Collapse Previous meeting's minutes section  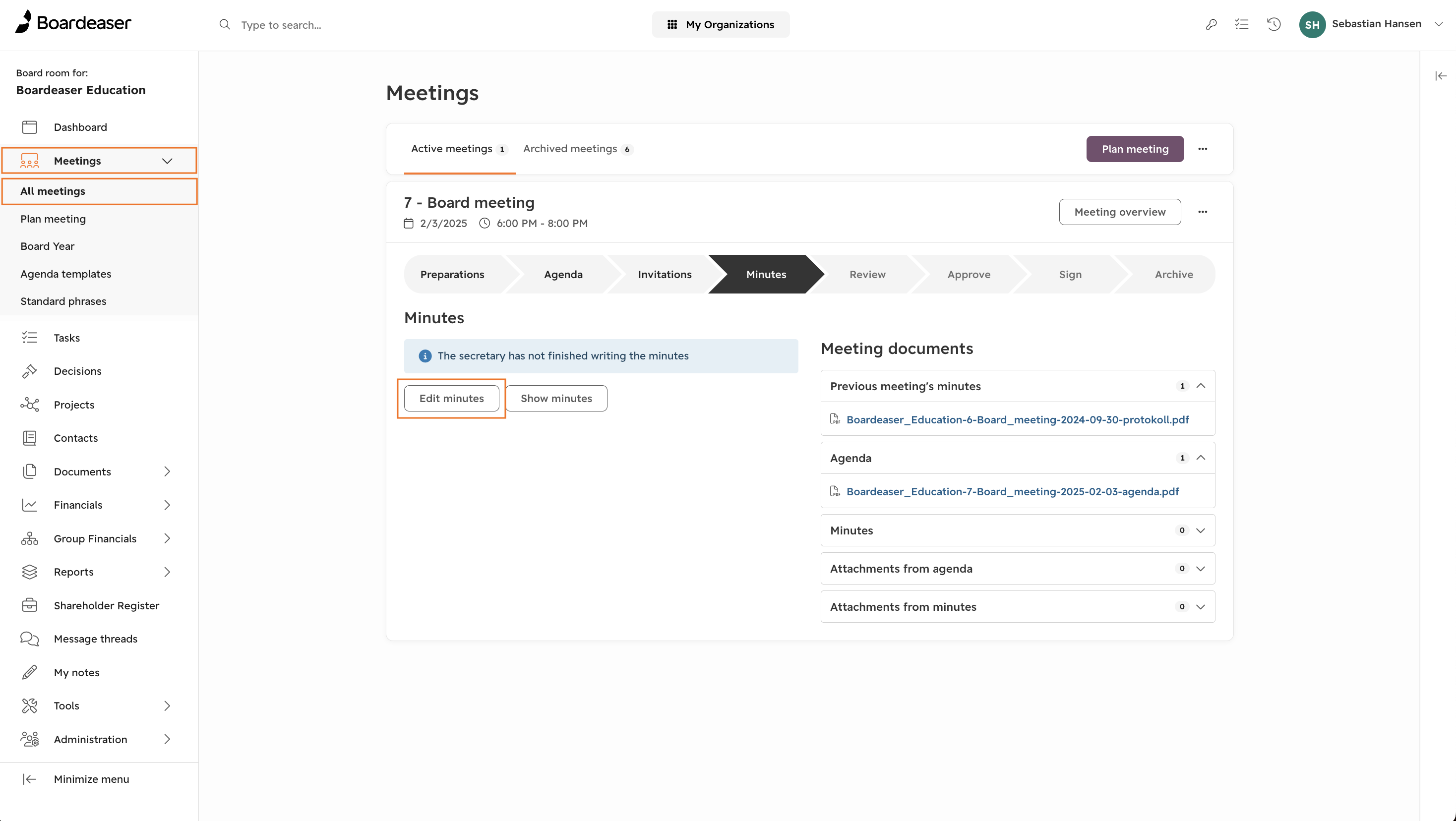[1201, 386]
